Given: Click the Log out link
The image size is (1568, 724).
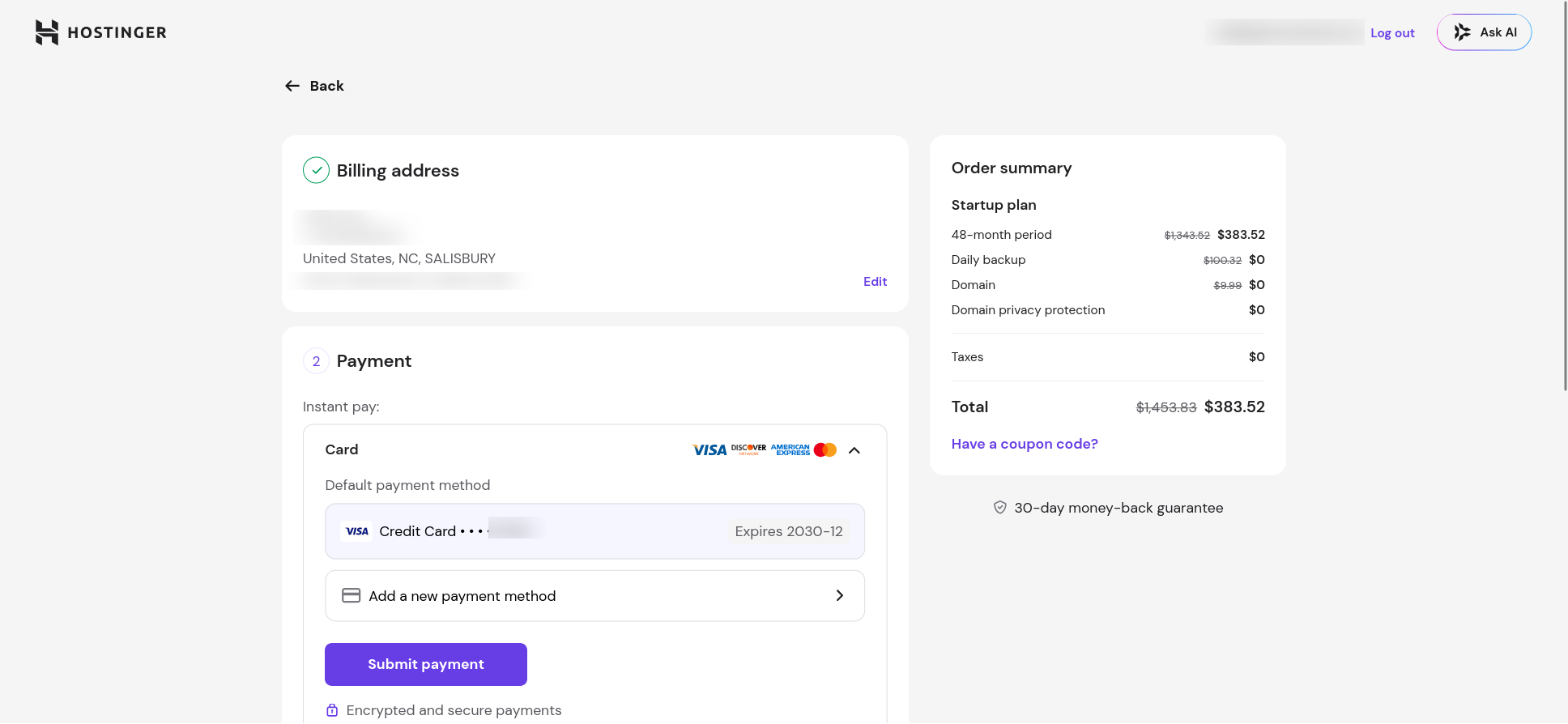Looking at the screenshot, I should pos(1392,33).
